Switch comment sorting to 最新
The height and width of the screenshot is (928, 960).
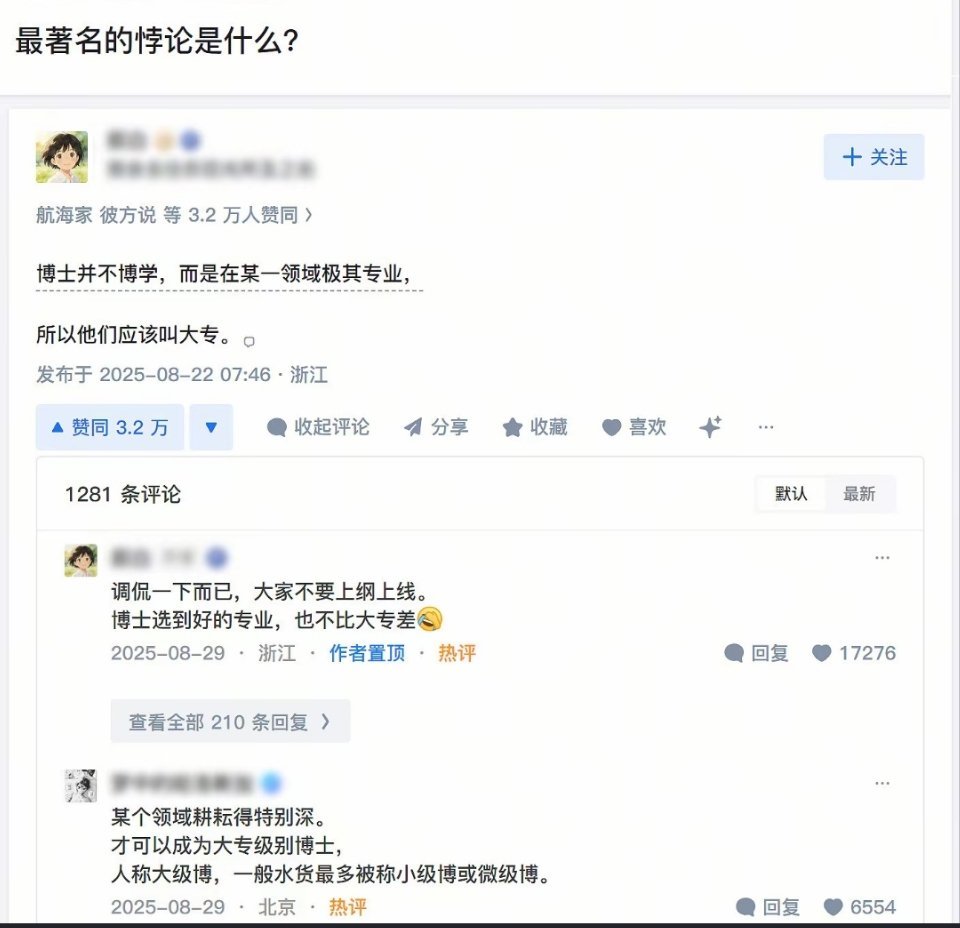(861, 494)
